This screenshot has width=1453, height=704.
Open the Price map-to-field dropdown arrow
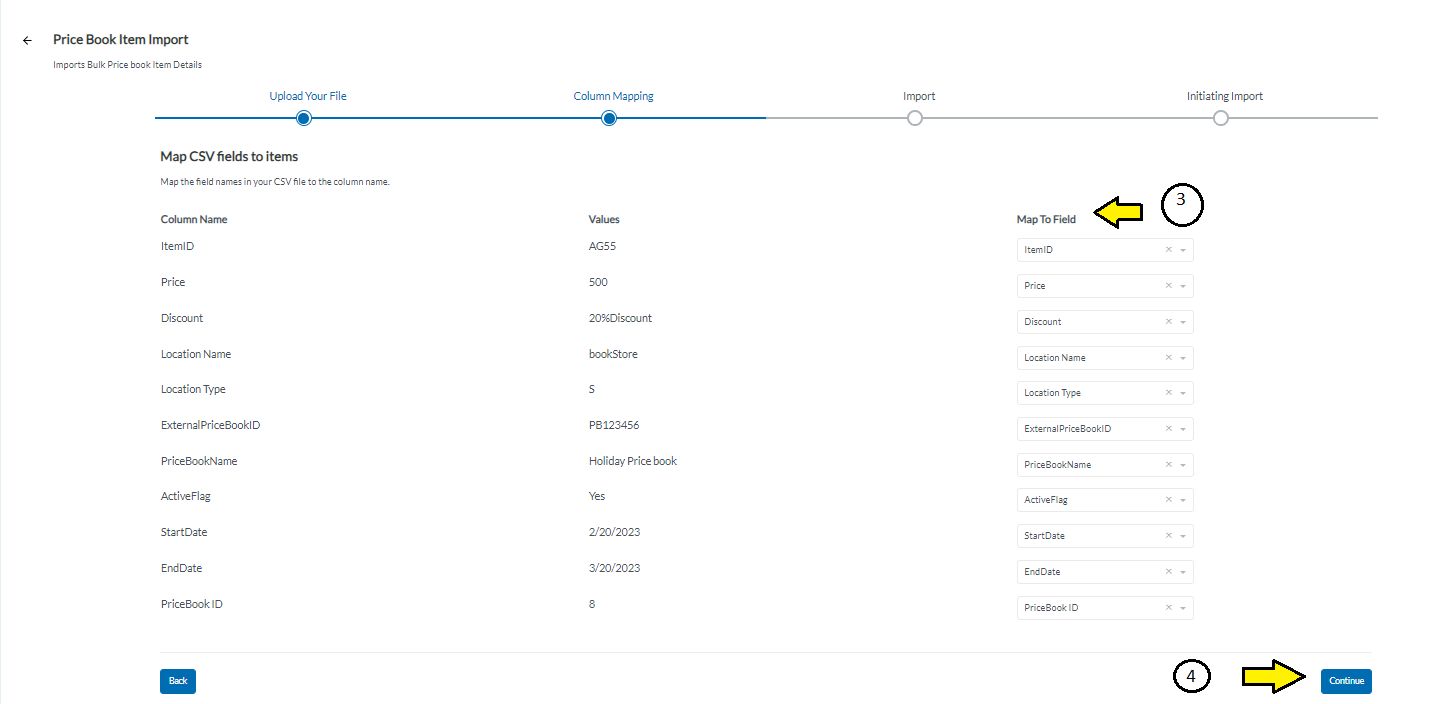(x=1183, y=286)
